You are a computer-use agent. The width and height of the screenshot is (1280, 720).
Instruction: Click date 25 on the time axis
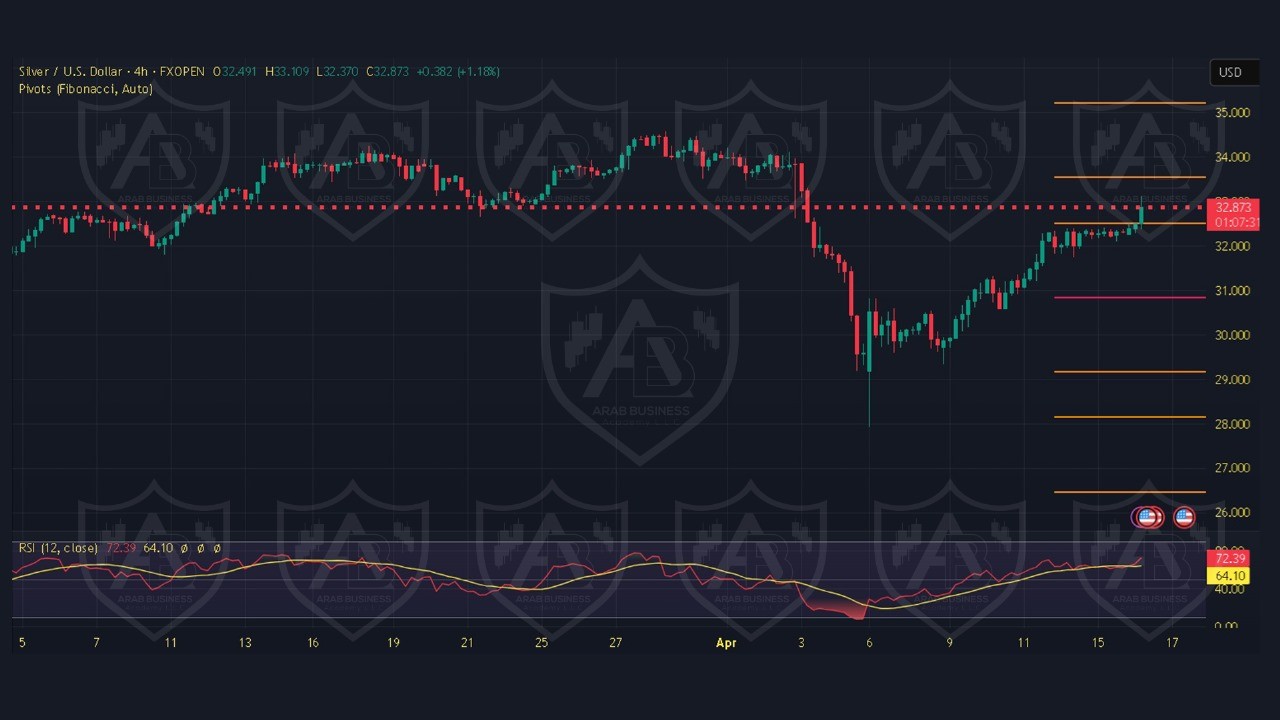tap(541, 643)
